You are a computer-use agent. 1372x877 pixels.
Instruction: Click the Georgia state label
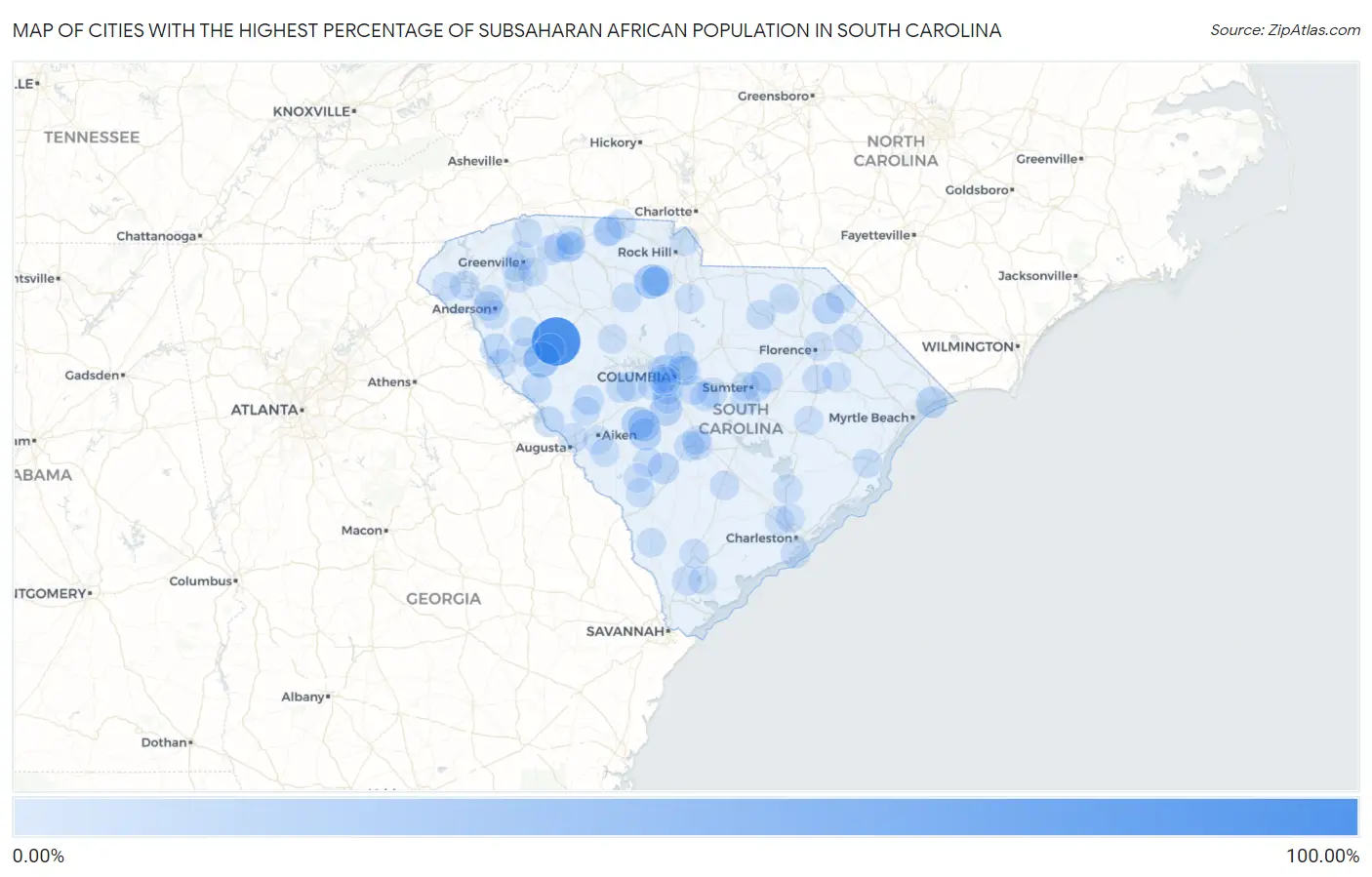click(x=444, y=599)
